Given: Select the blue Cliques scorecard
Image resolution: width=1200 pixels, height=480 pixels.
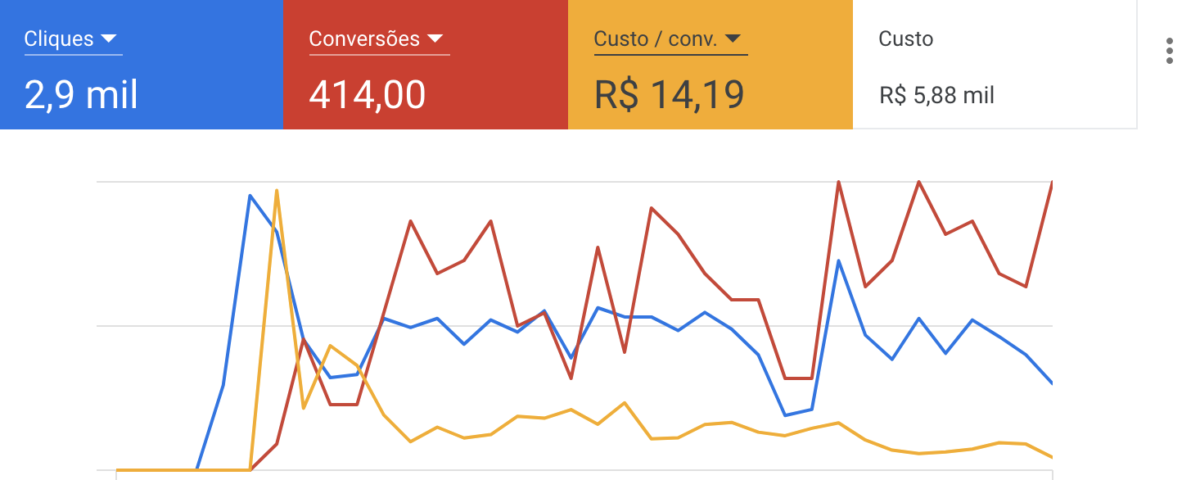Looking at the screenshot, I should click(x=142, y=64).
